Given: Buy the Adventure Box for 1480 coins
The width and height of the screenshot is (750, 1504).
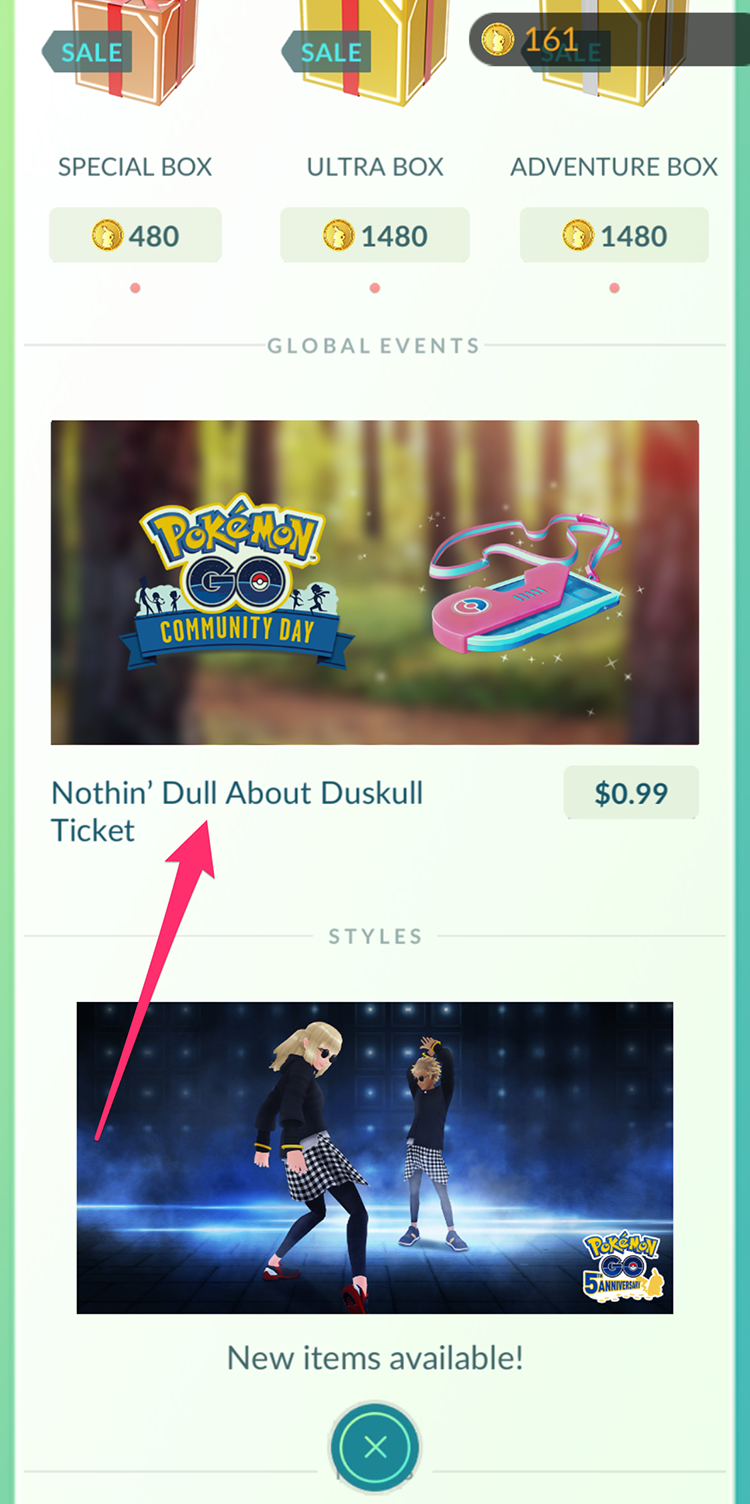Looking at the screenshot, I should 614,236.
